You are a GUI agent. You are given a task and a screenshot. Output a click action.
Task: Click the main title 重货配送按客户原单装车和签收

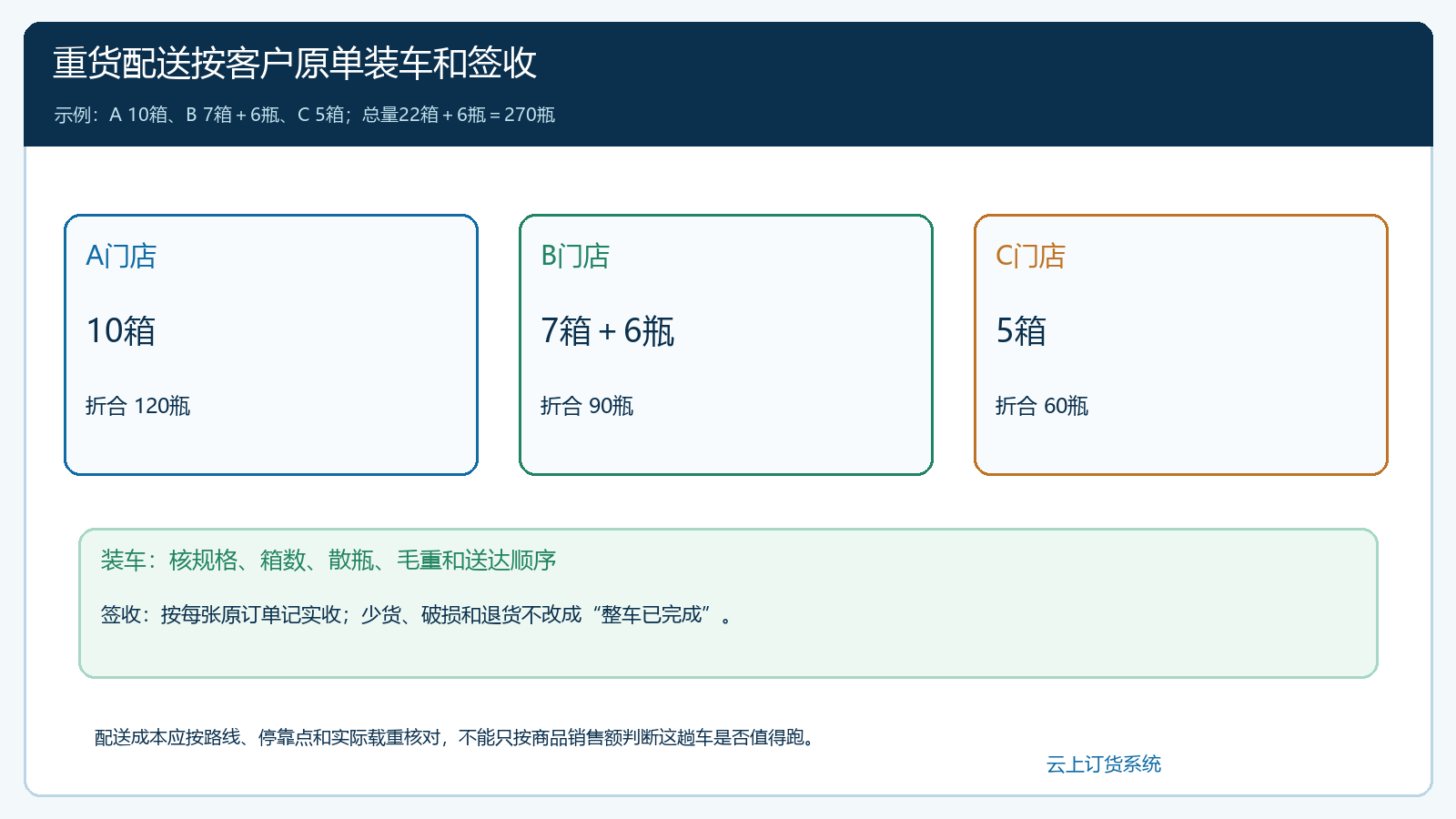pos(295,63)
